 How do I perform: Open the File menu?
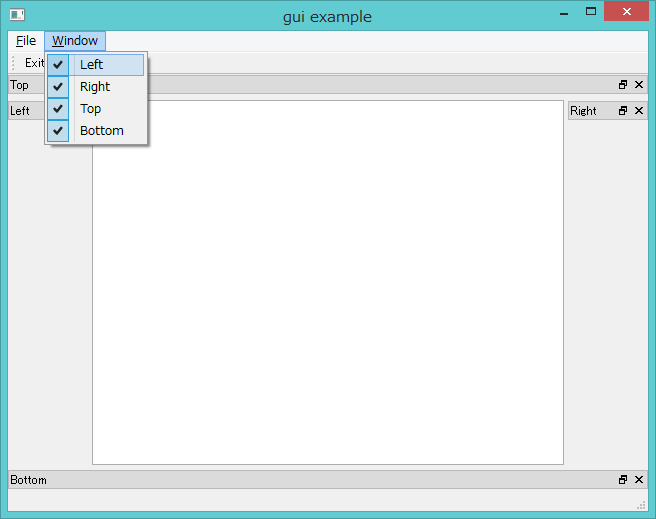coord(26,41)
